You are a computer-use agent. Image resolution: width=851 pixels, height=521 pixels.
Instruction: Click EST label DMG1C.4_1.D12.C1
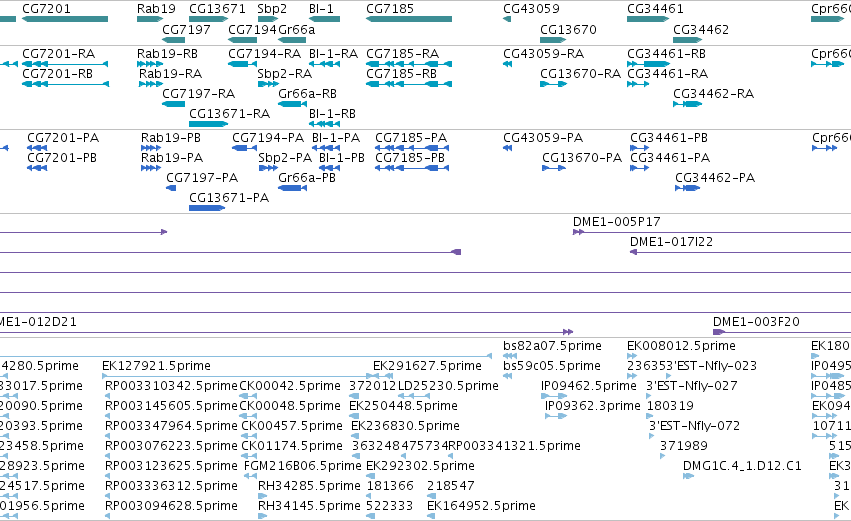(742, 466)
